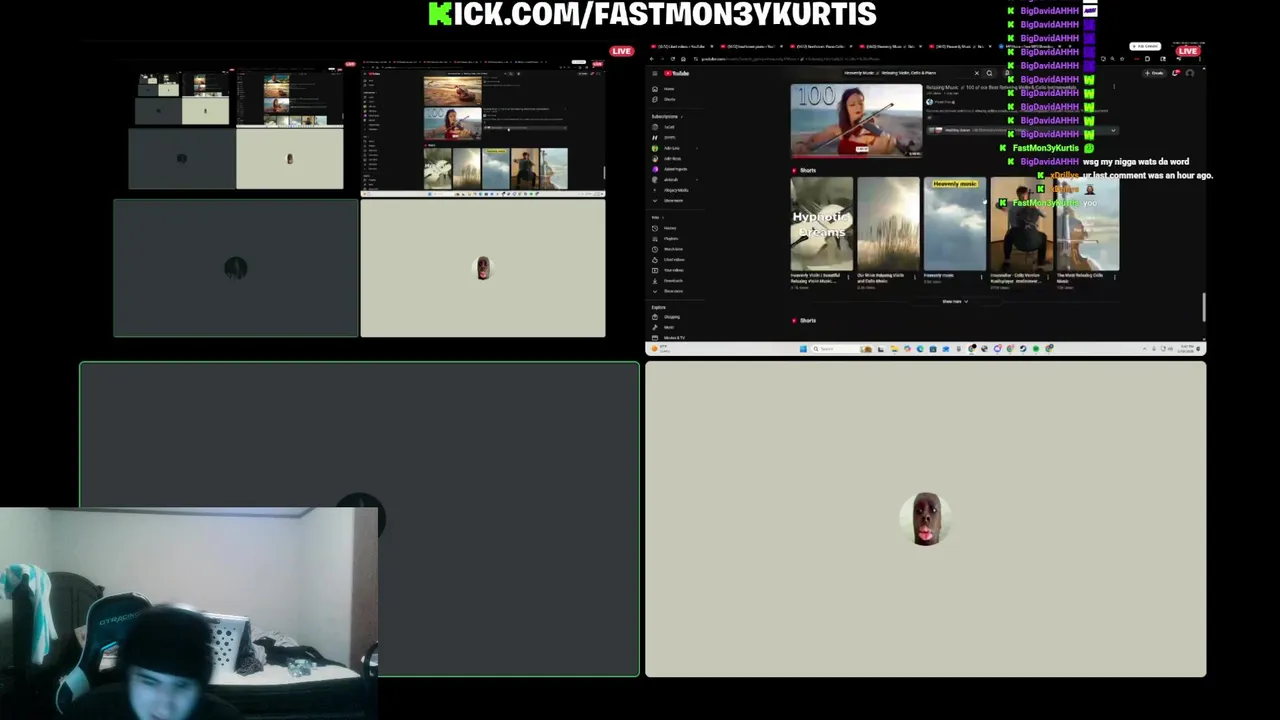This screenshot has width=1280, height=720.
Task: Expand the video description chevron
Action: tap(1113, 130)
